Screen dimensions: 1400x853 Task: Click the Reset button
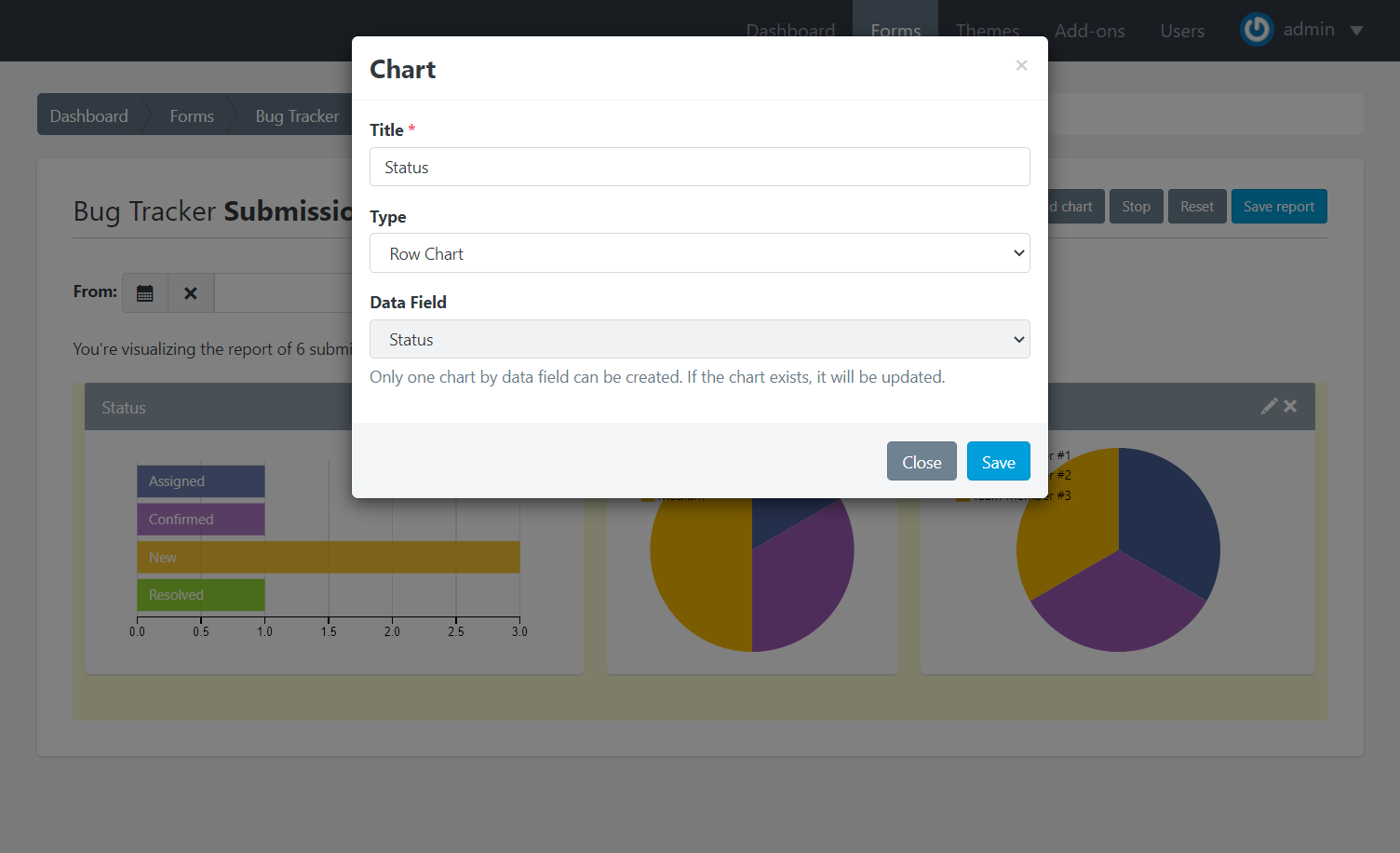[x=1196, y=207]
